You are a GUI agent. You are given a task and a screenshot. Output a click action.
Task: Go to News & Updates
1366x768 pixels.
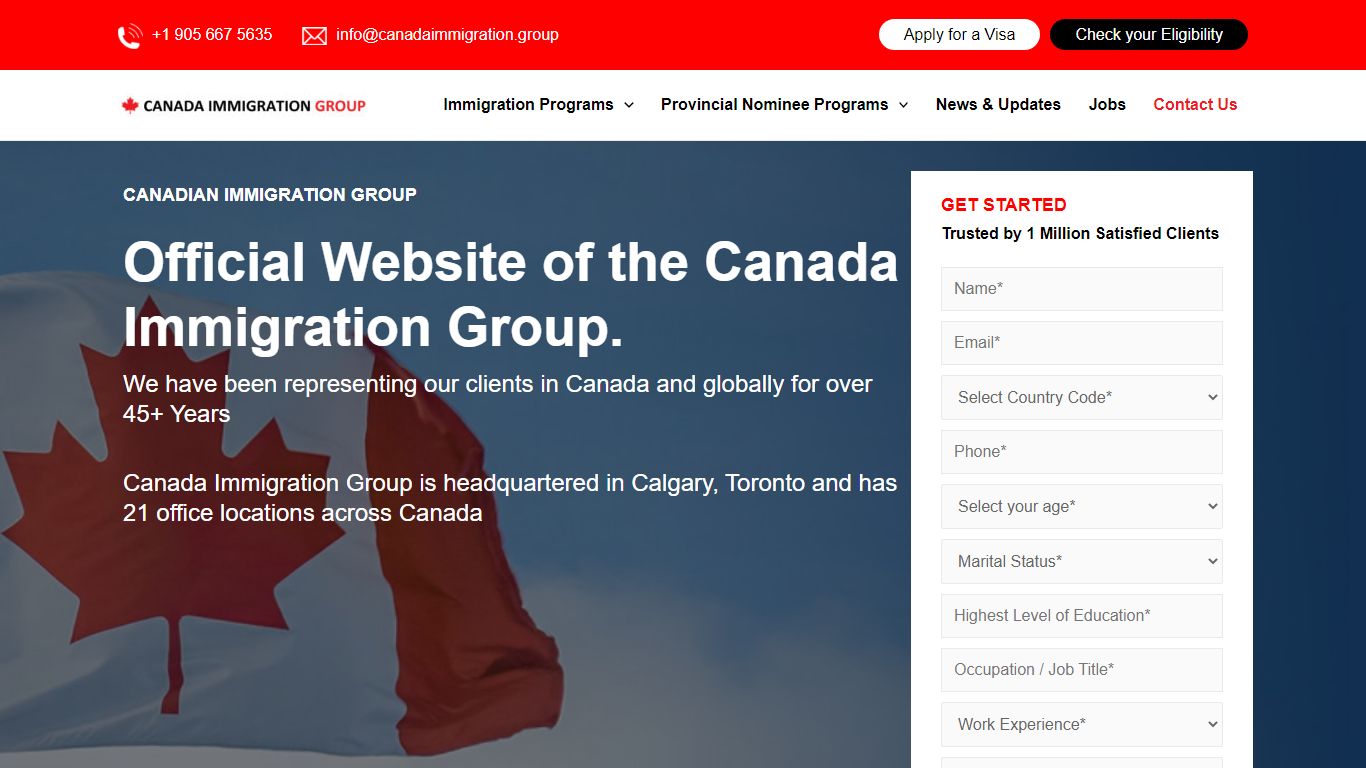tap(998, 104)
